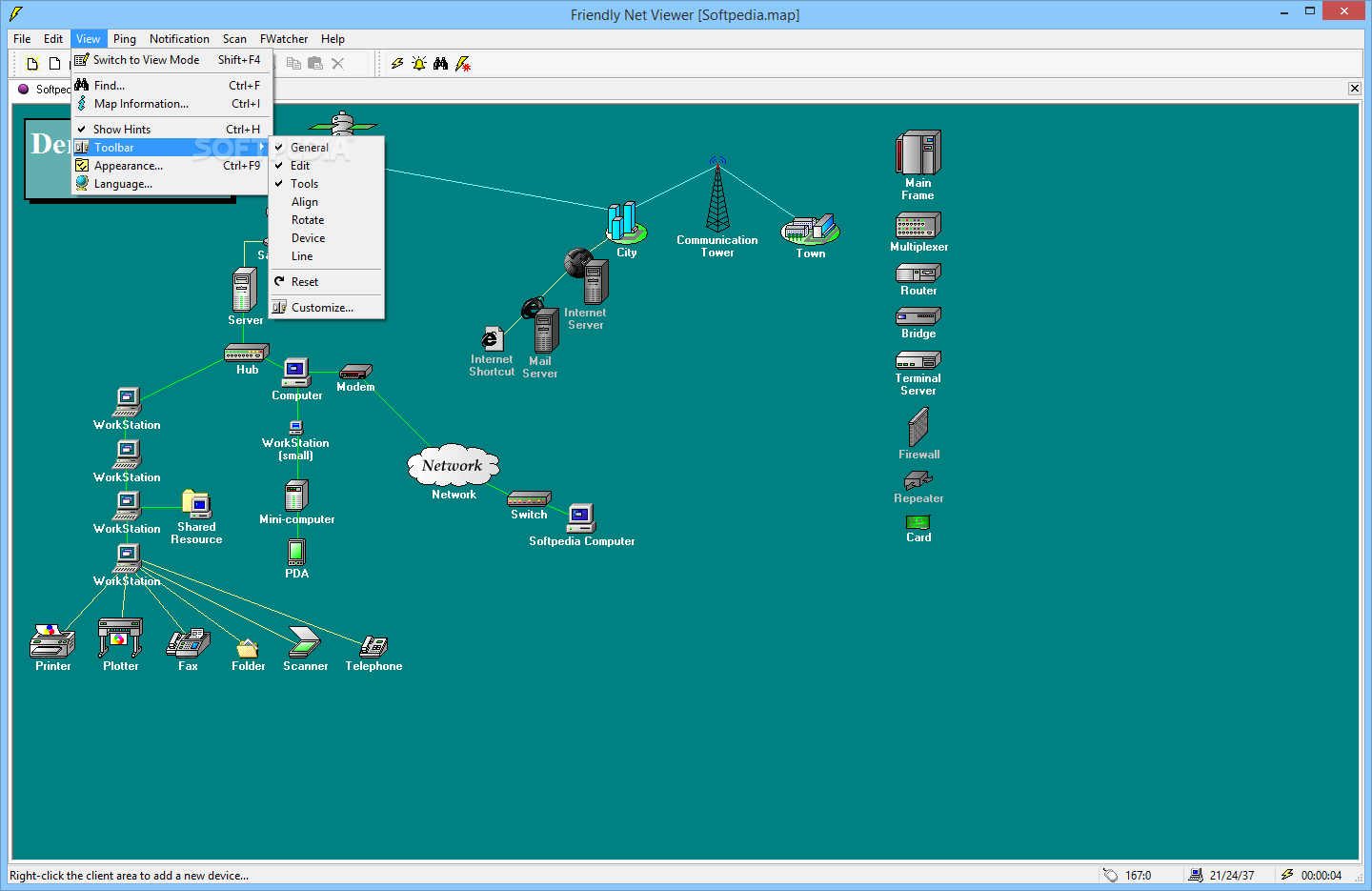This screenshot has height=891, width=1372.
Task: Select the Communication Tower icon
Action: pos(717,194)
